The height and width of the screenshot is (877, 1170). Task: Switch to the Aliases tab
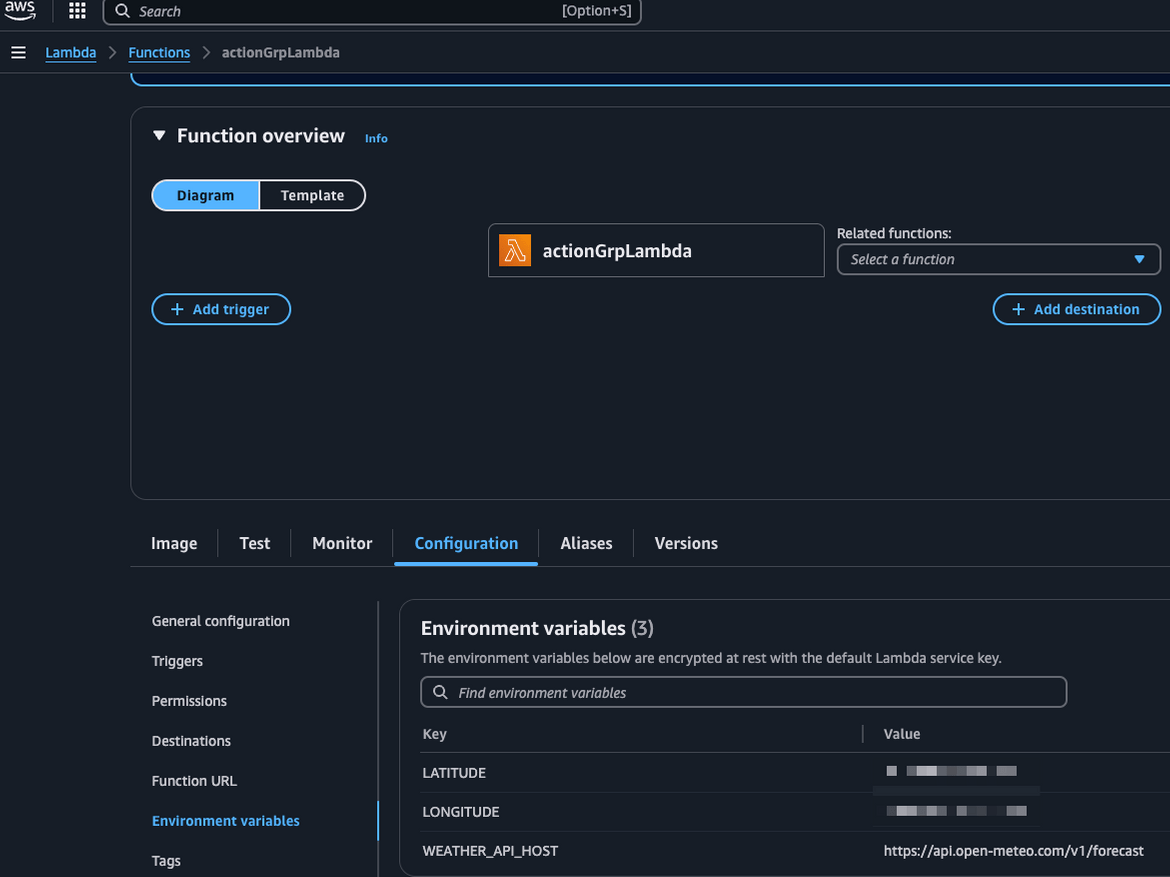586,543
